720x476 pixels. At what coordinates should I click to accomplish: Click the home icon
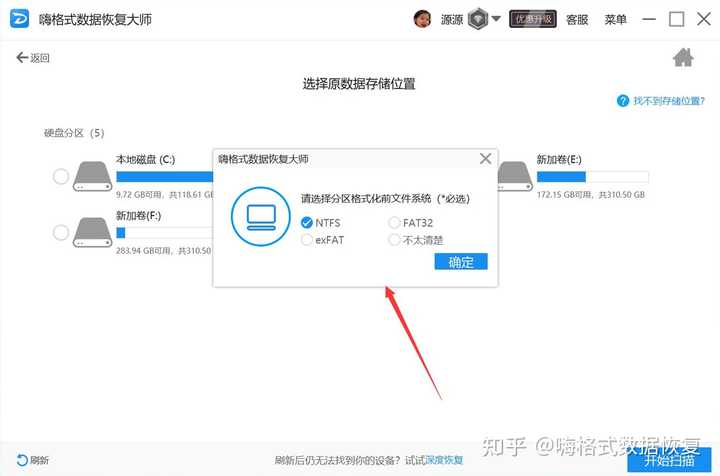(x=683, y=57)
